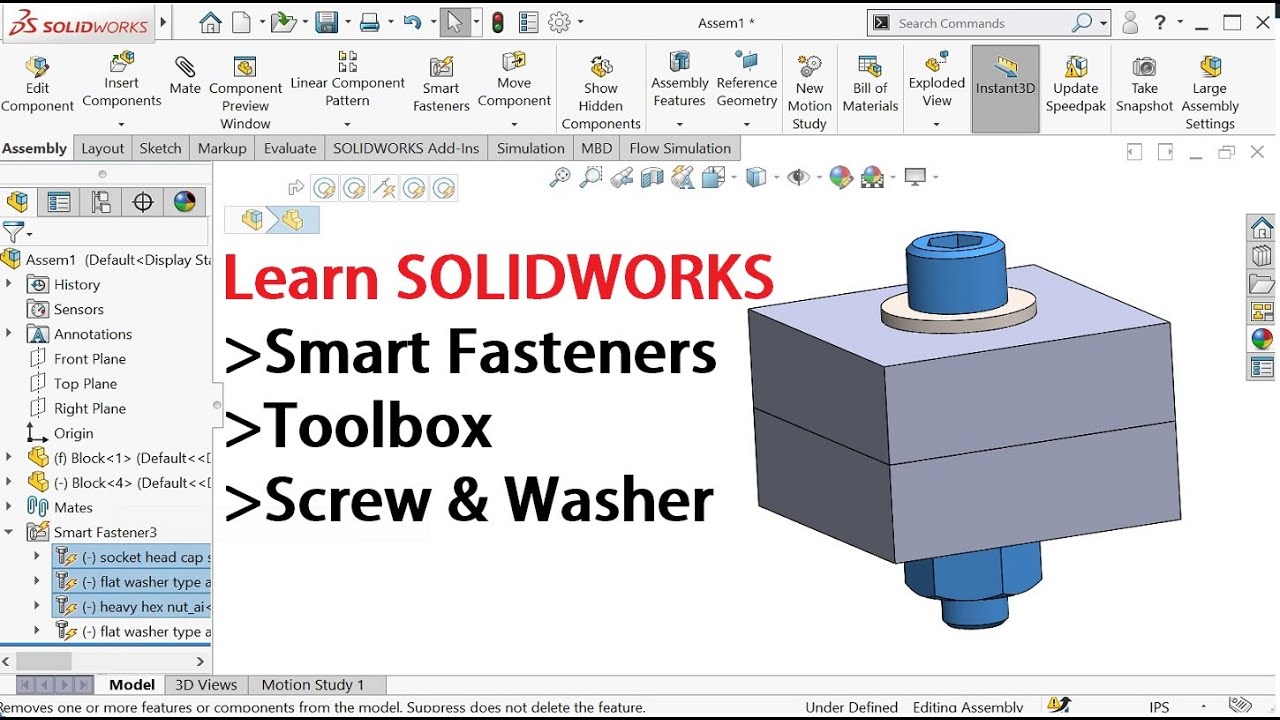Screen dimensions: 1280x720
Task: Toggle the Instant3D button
Action: pos(1005,88)
